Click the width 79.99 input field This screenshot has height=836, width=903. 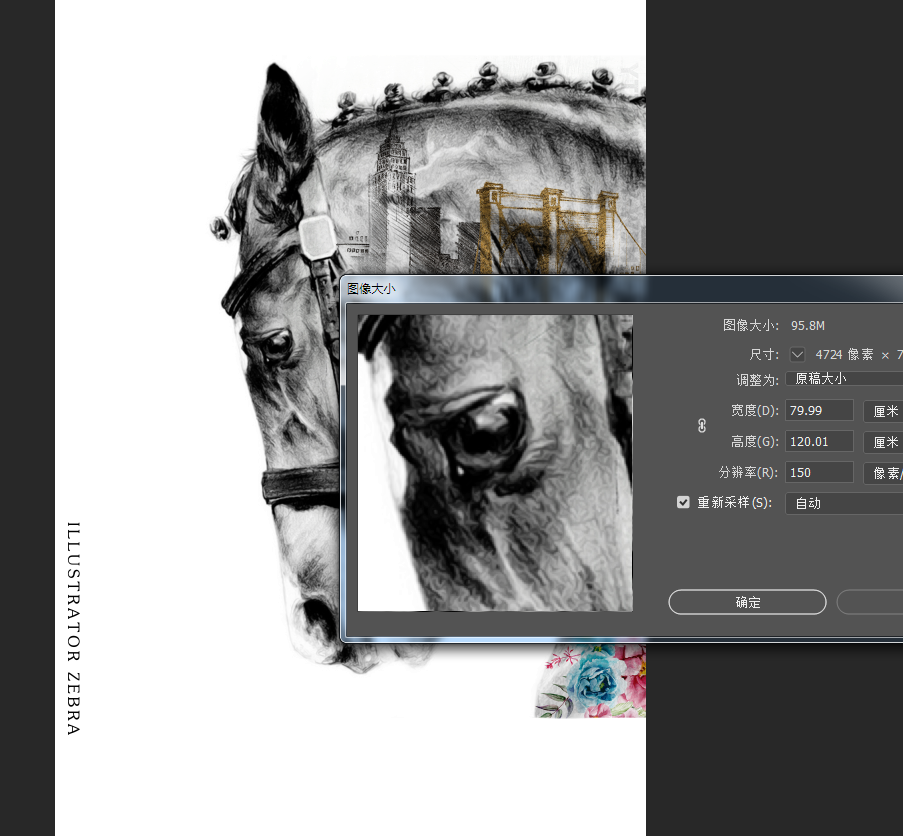point(819,411)
